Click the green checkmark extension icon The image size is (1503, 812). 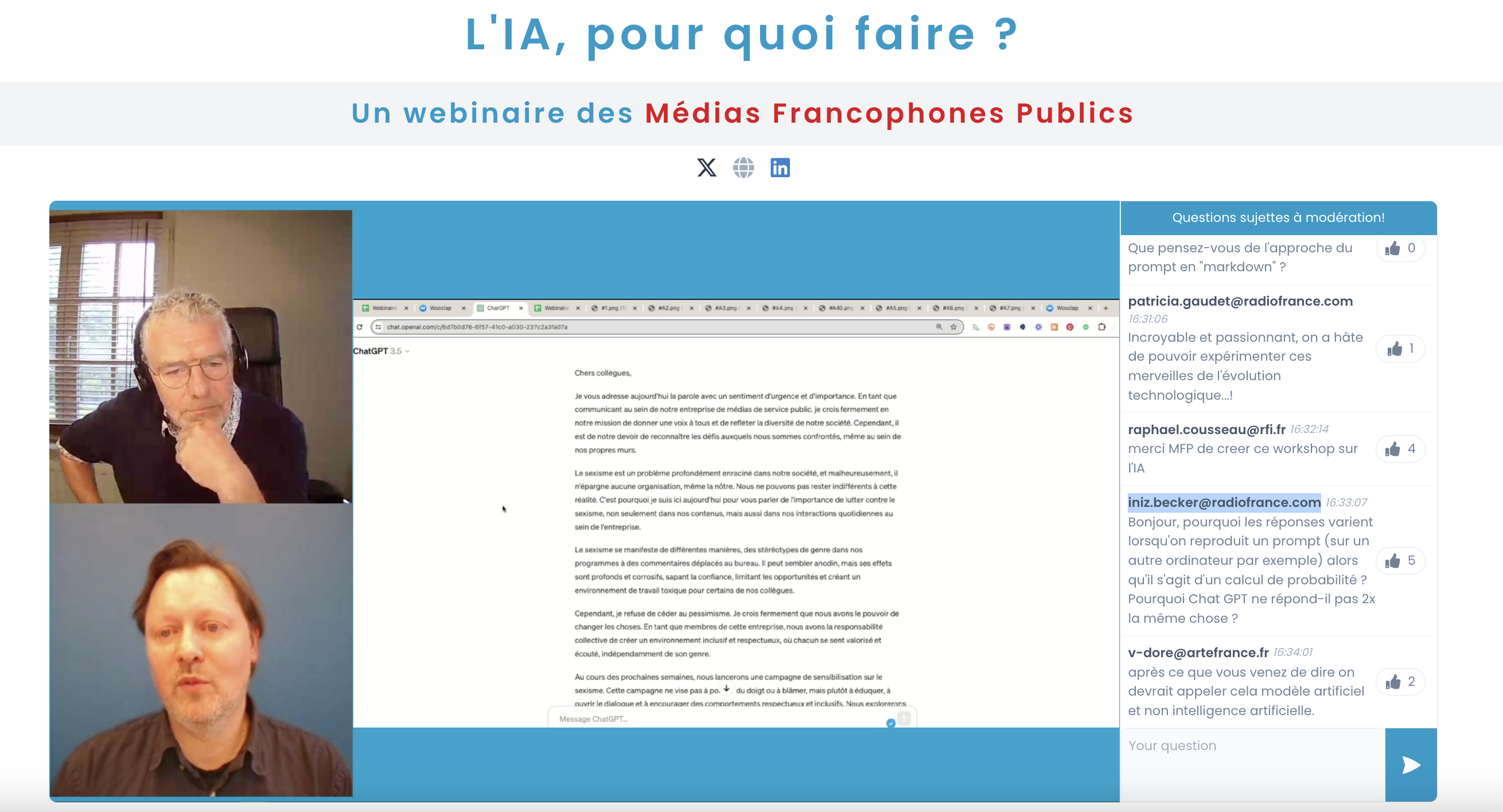pyautogui.click(x=1086, y=327)
